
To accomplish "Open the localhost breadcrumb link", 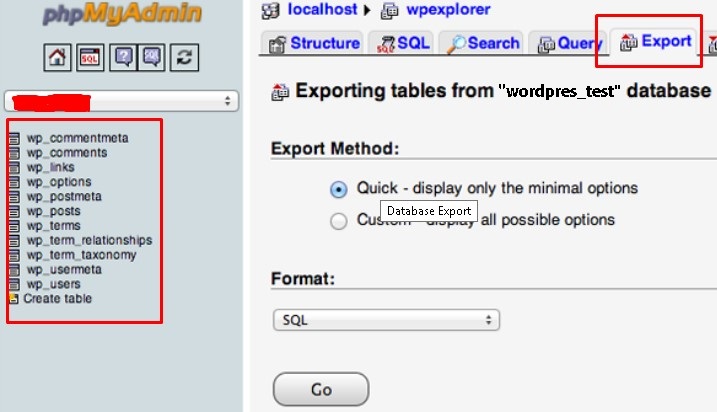I will 322,10.
